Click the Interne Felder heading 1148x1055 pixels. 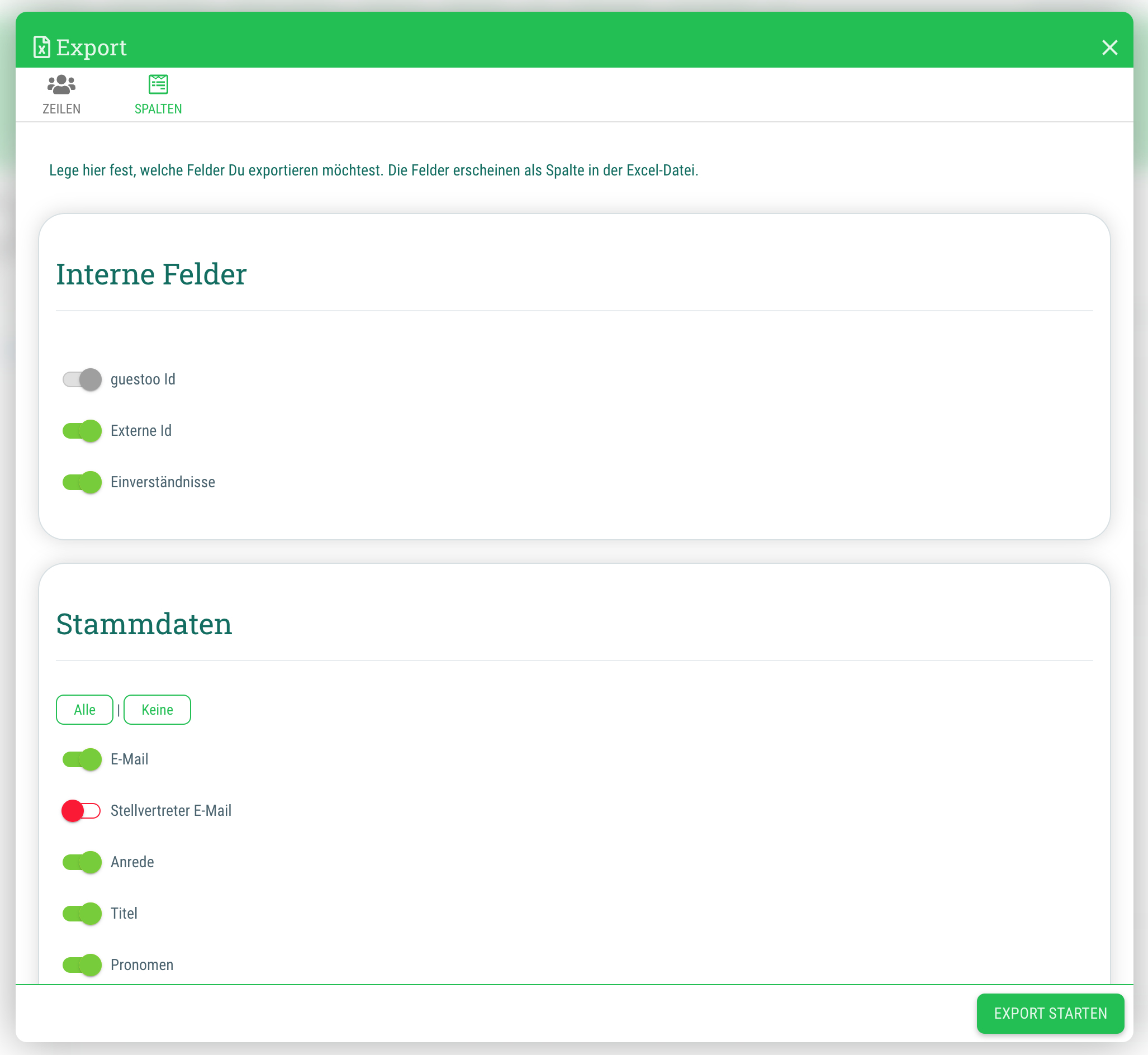tap(151, 274)
